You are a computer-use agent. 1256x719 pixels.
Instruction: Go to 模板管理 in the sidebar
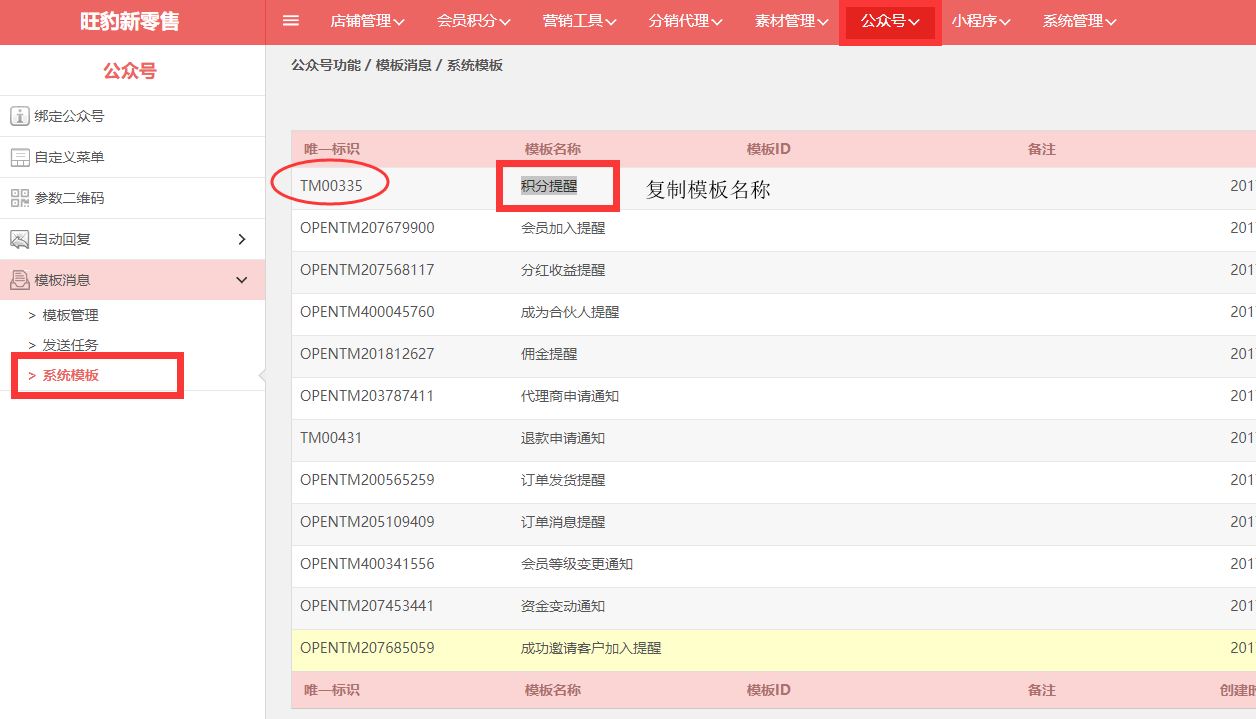(70, 315)
